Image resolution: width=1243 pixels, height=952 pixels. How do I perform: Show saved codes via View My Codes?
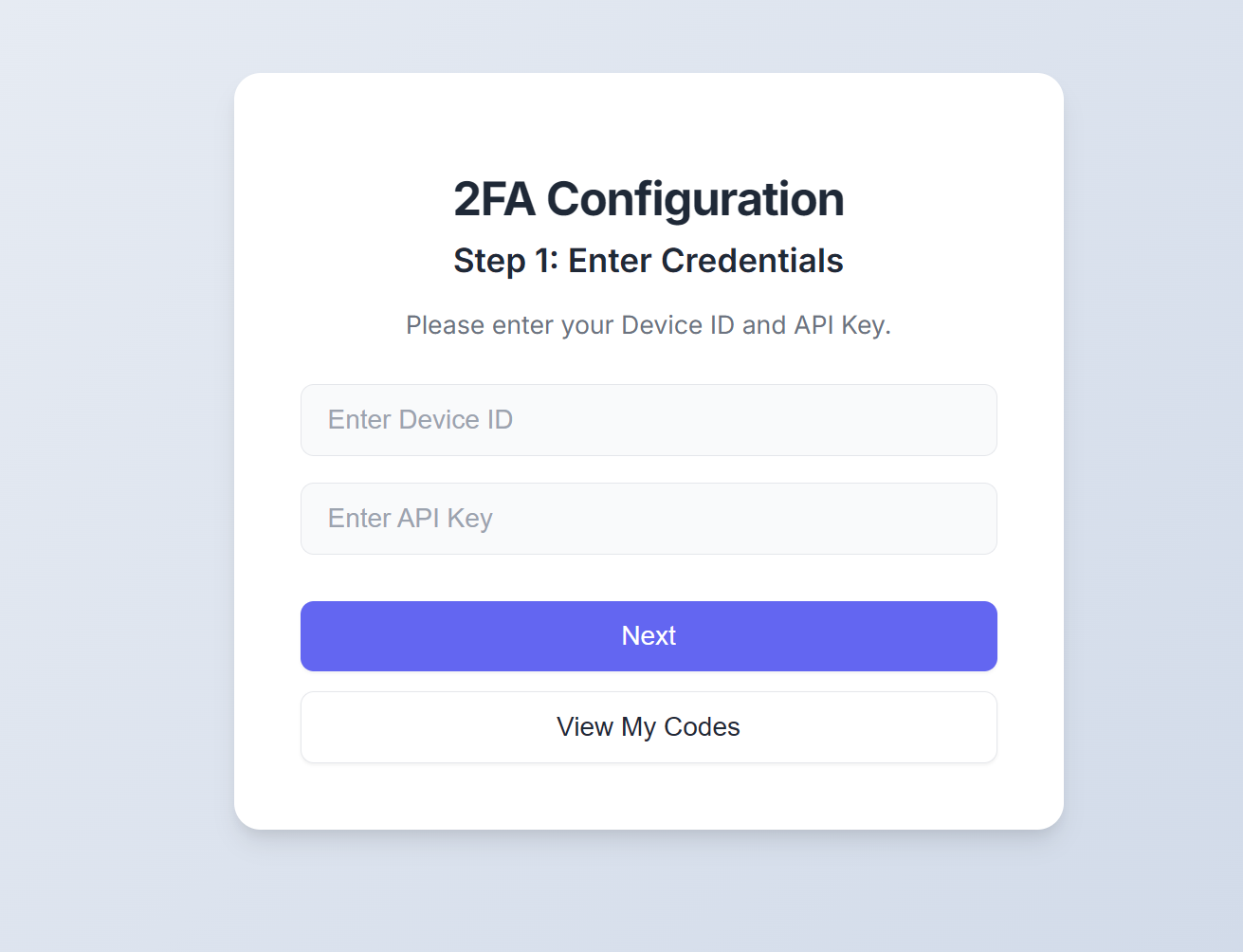[649, 727]
